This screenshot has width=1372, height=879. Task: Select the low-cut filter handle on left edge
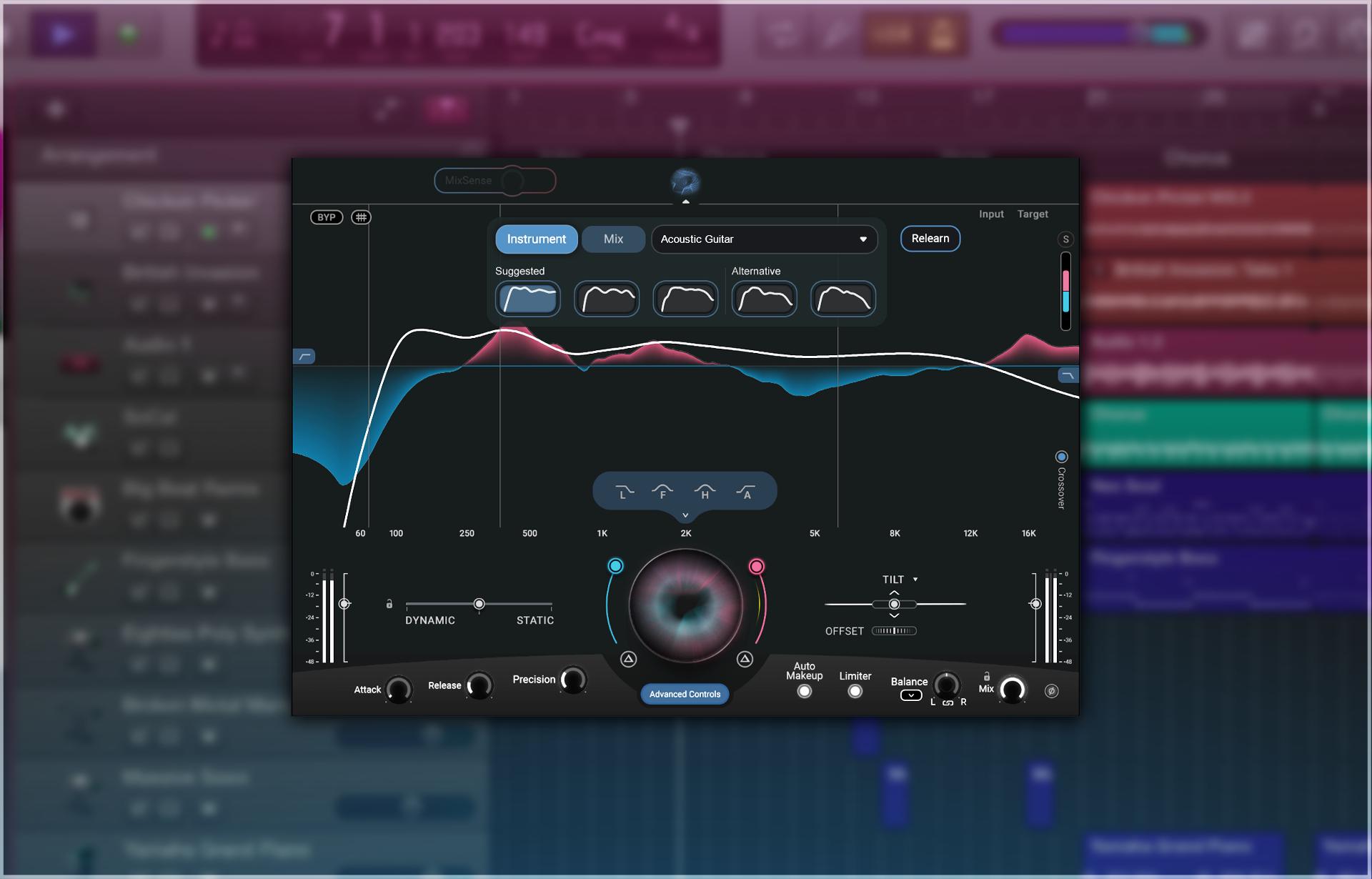[x=304, y=356]
